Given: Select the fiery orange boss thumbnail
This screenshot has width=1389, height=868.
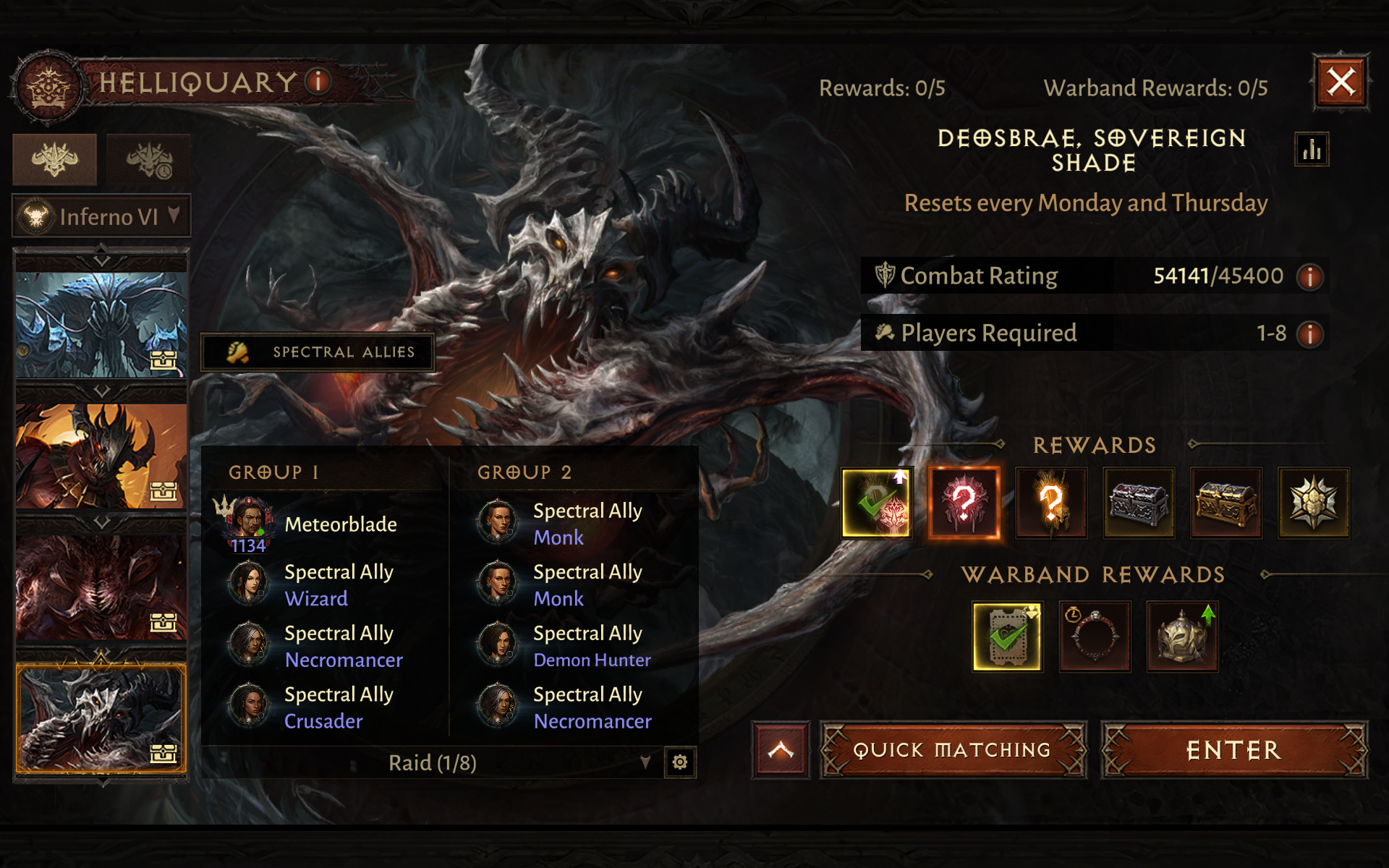Looking at the screenshot, I should 101,456.
